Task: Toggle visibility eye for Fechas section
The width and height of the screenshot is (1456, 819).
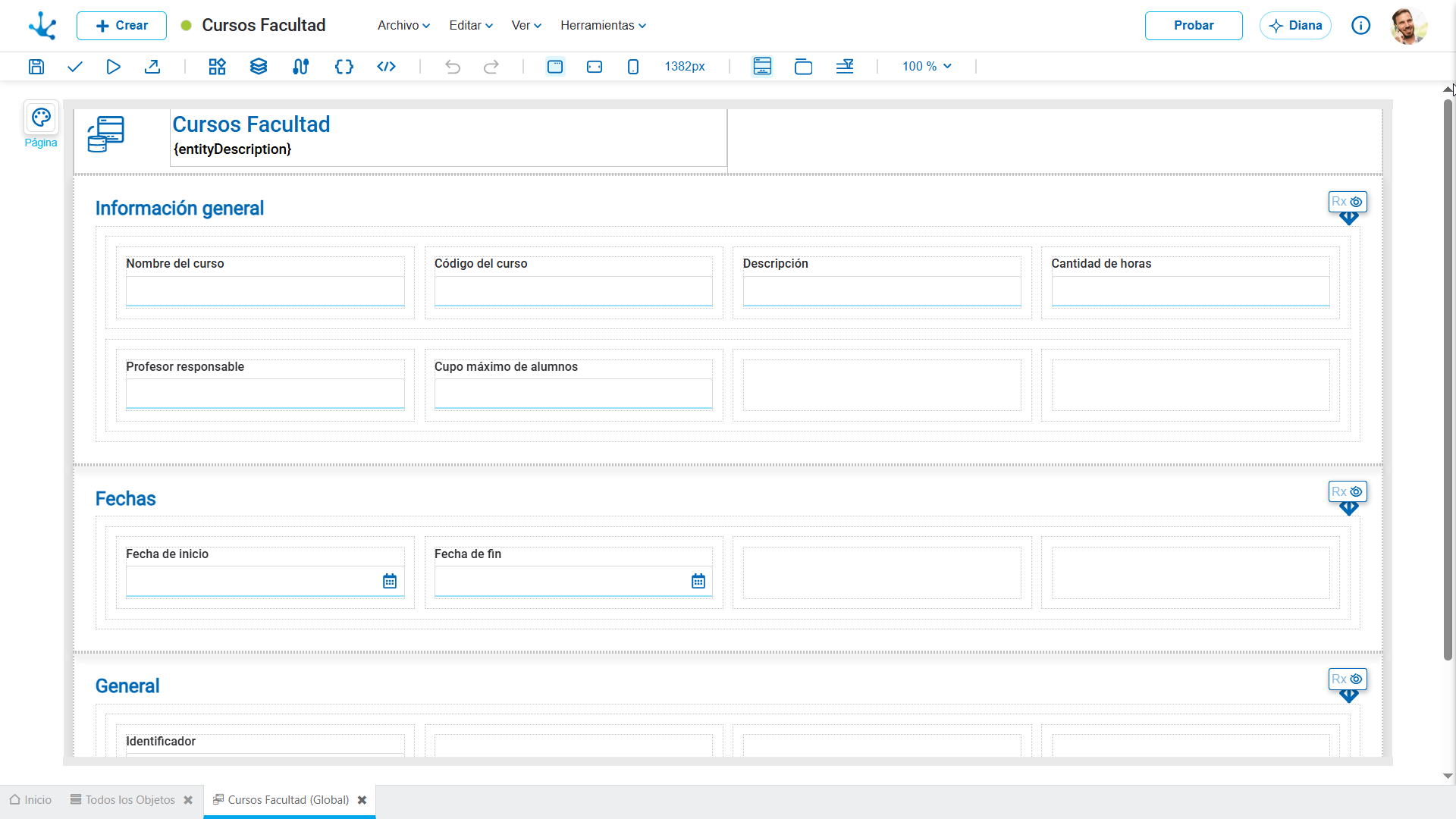Action: pyautogui.click(x=1356, y=492)
